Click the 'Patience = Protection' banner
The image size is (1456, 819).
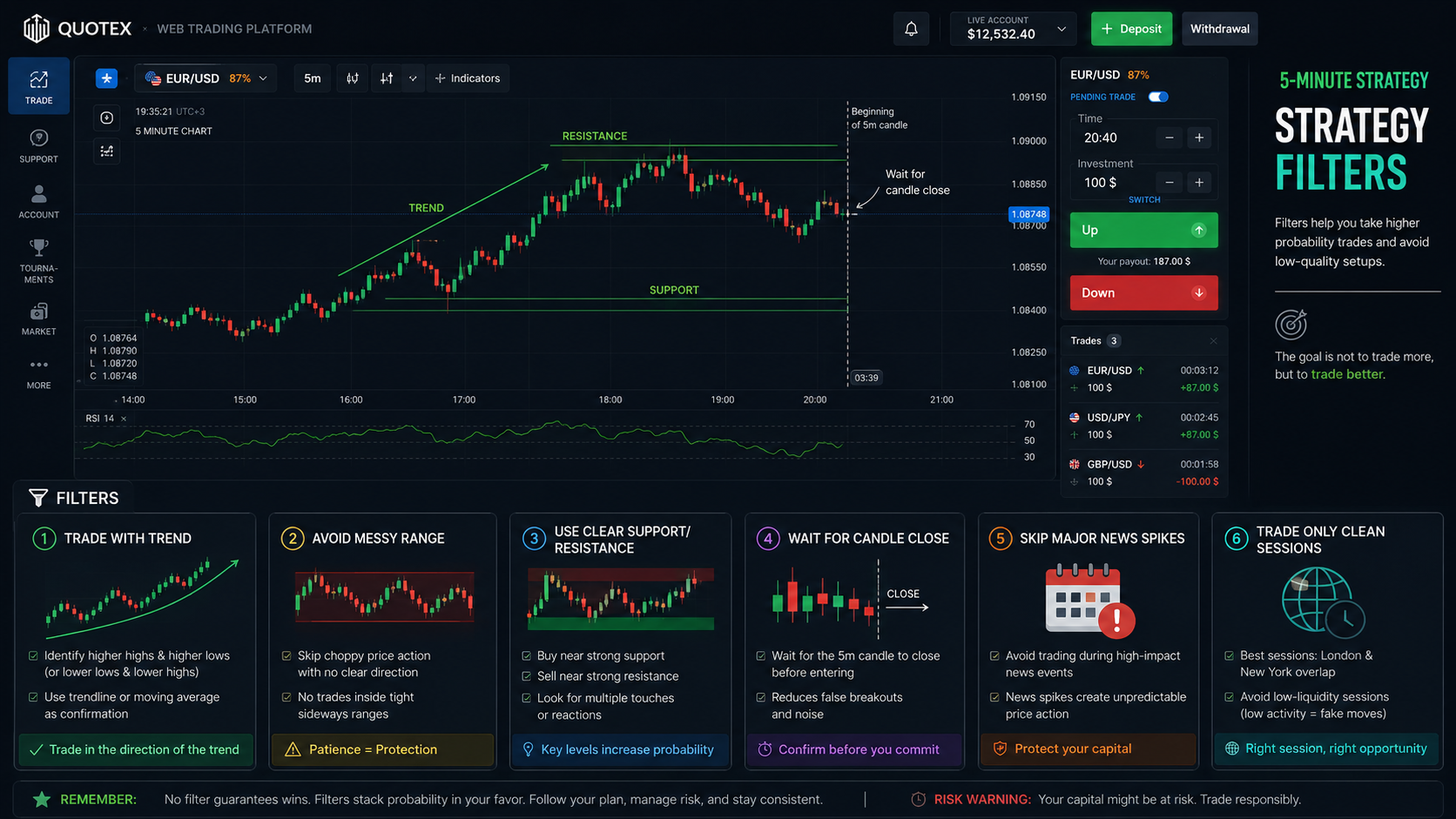(382, 749)
